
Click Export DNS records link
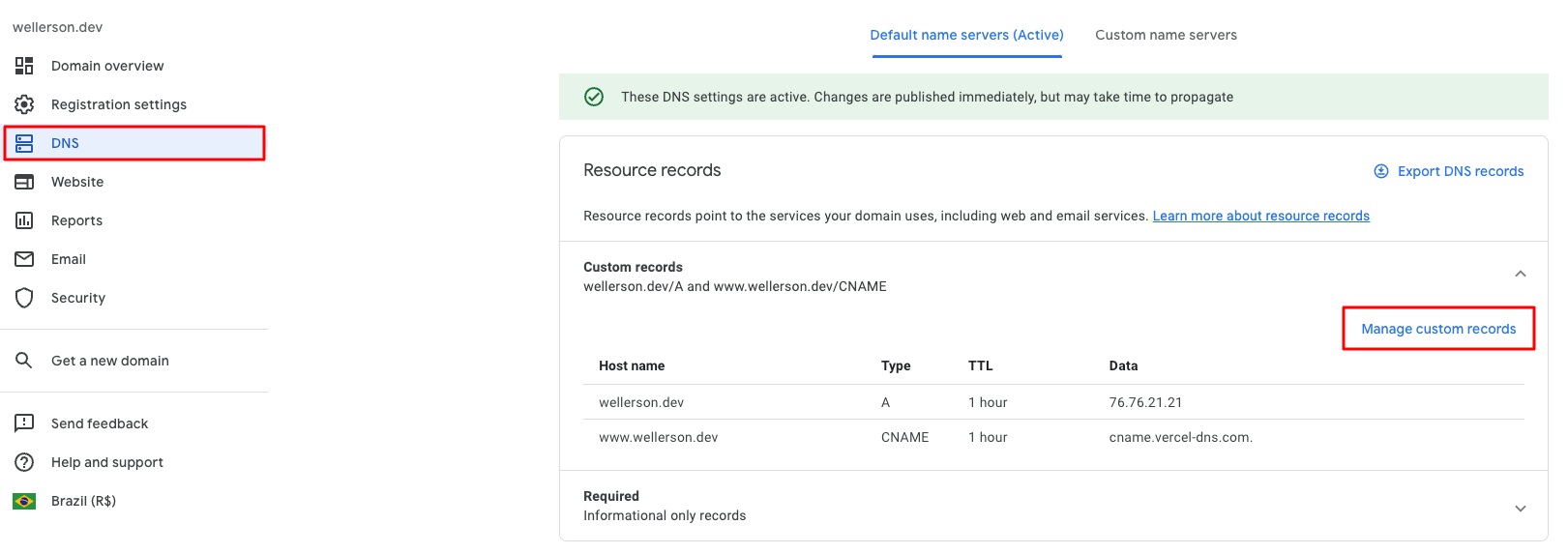tap(1461, 171)
